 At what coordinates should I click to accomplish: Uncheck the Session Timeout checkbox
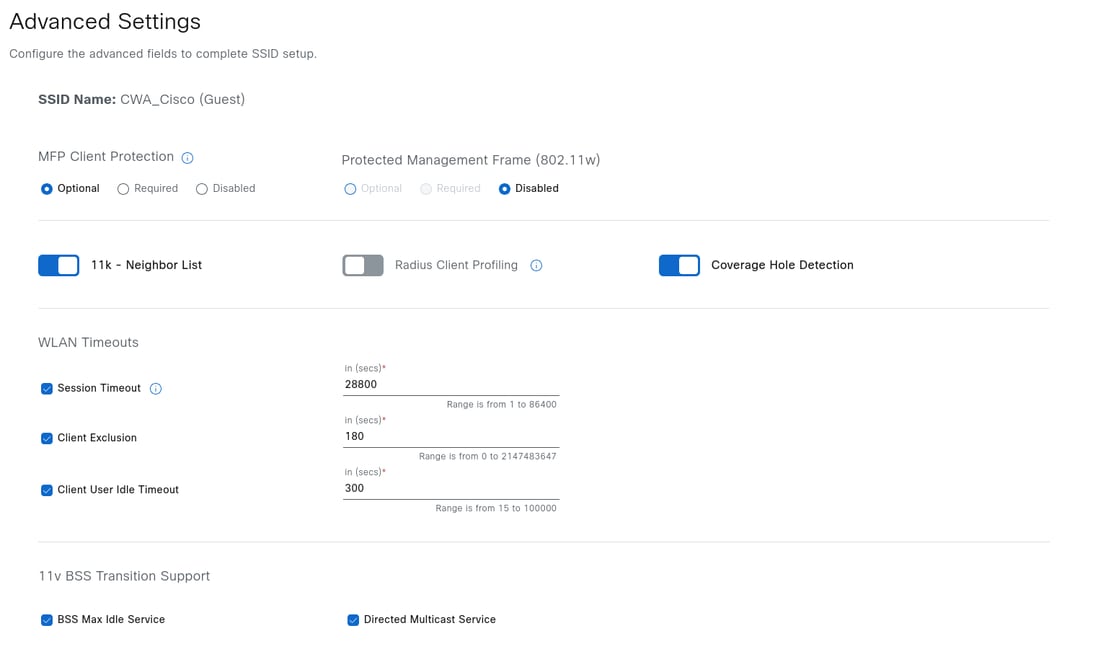[47, 389]
